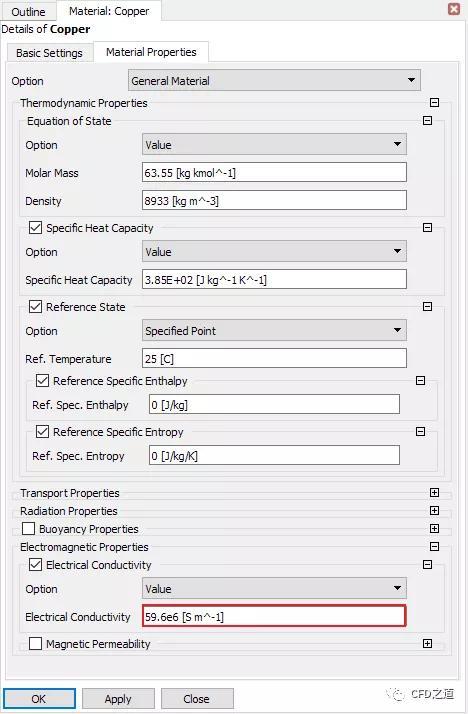The height and width of the screenshot is (714, 468).
Task: Open General Material option dropdown
Action: [274, 81]
